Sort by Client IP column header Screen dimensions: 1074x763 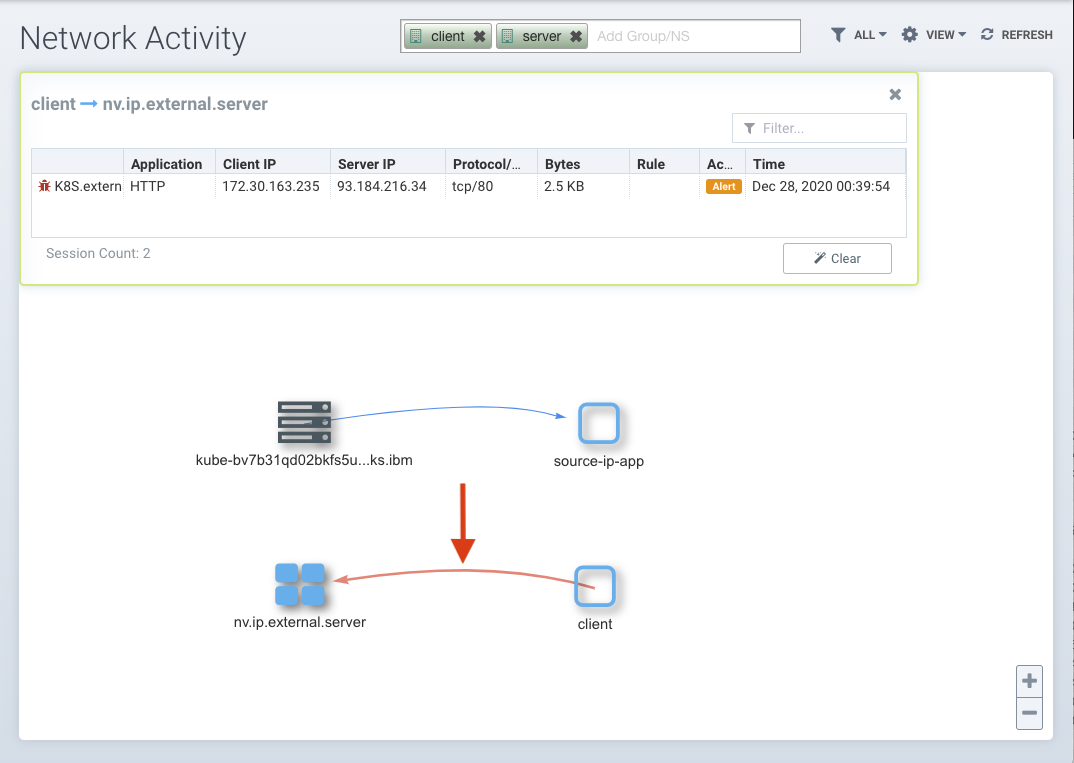(x=249, y=164)
